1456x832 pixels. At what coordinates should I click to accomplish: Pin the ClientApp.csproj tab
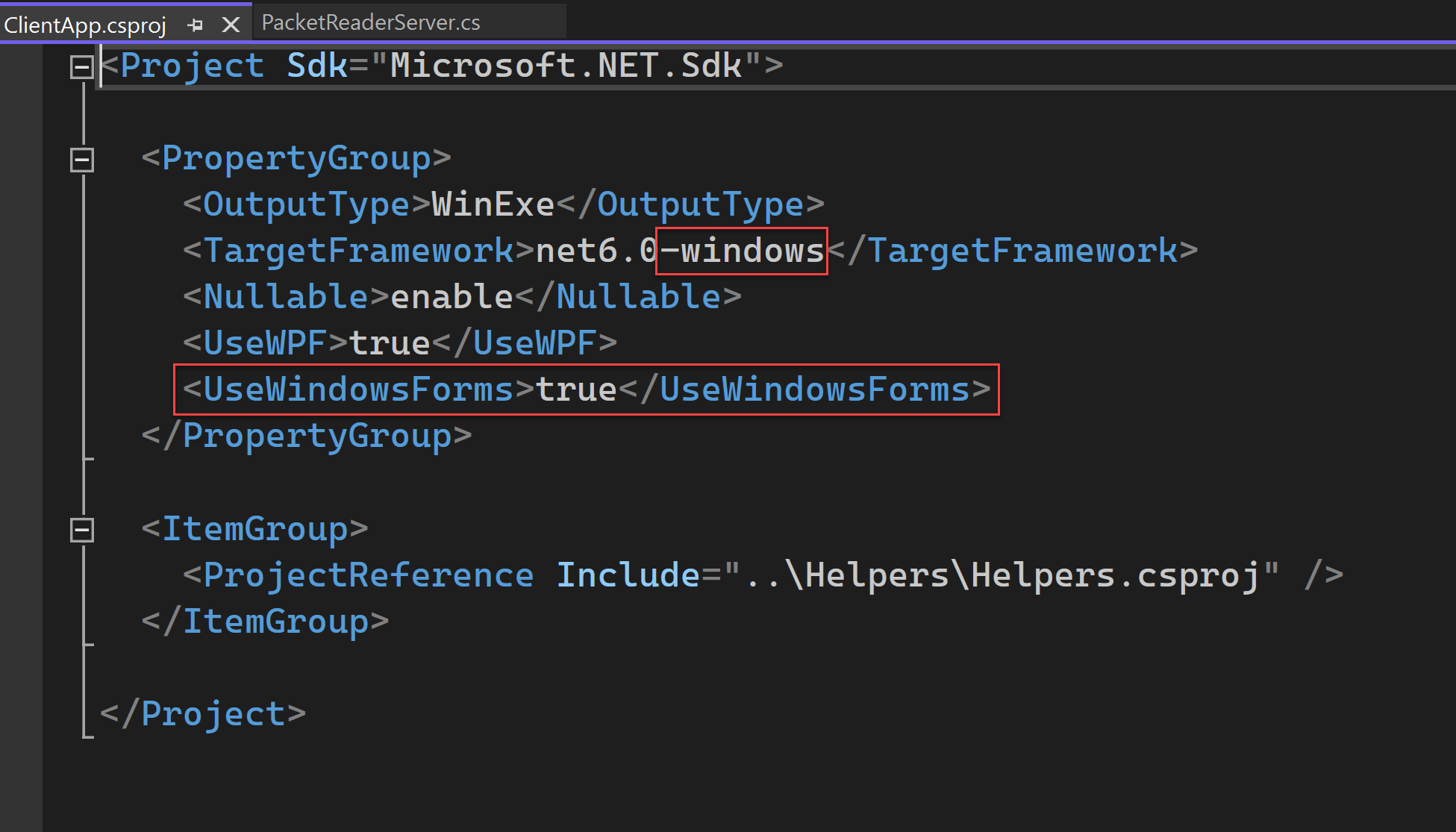point(196,23)
